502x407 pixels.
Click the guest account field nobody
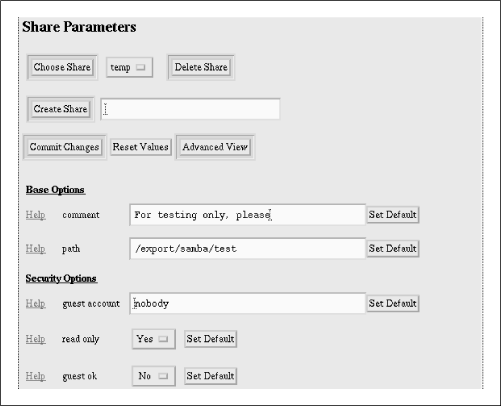click(x=247, y=303)
